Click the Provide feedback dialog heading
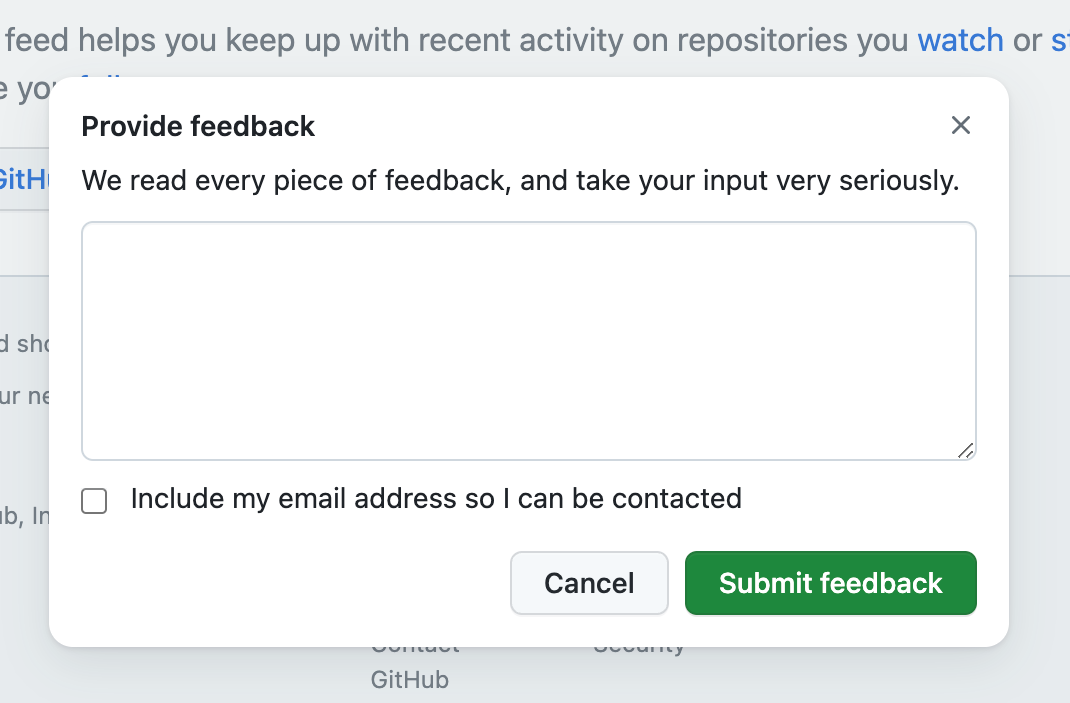Screen dimensions: 1070x703 pyautogui.click(x=198, y=126)
